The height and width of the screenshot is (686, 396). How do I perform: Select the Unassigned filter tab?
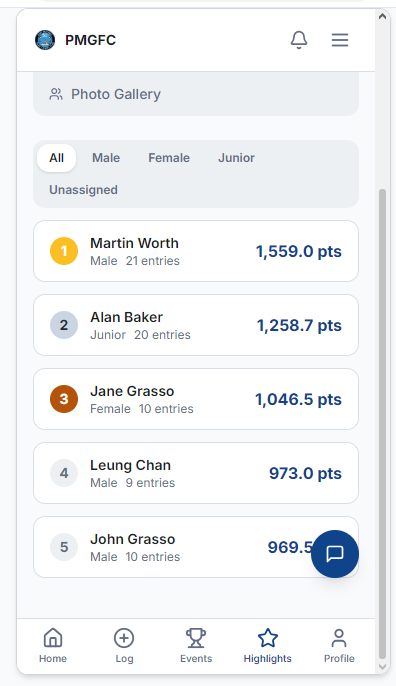[83, 190]
